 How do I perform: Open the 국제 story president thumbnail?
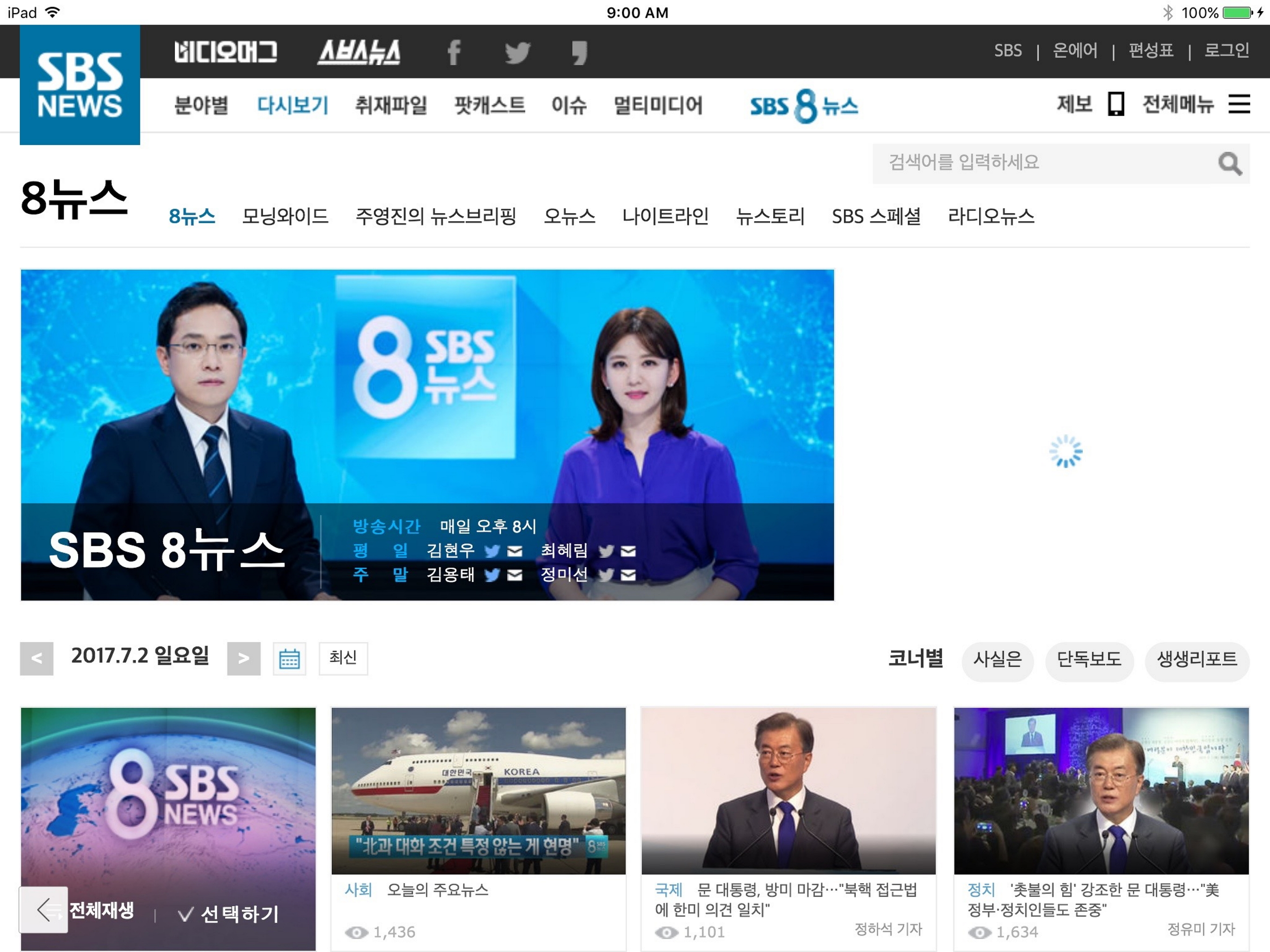point(788,791)
